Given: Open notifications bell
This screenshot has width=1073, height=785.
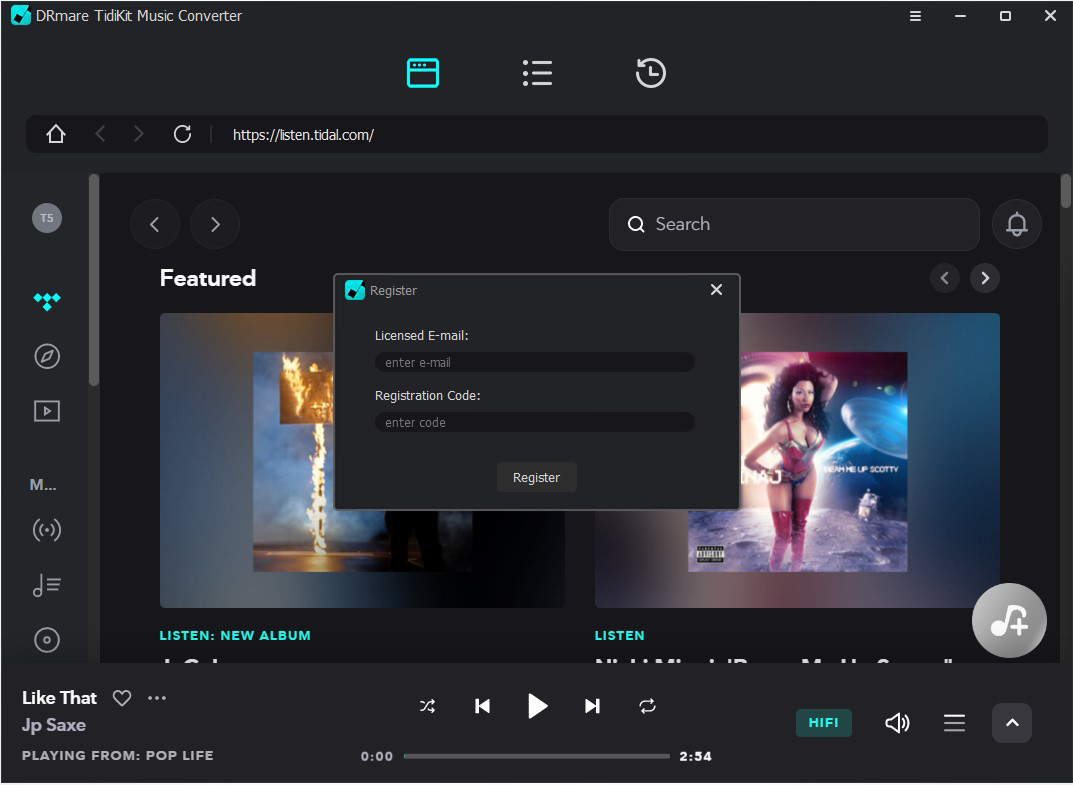Looking at the screenshot, I should pyautogui.click(x=1016, y=224).
